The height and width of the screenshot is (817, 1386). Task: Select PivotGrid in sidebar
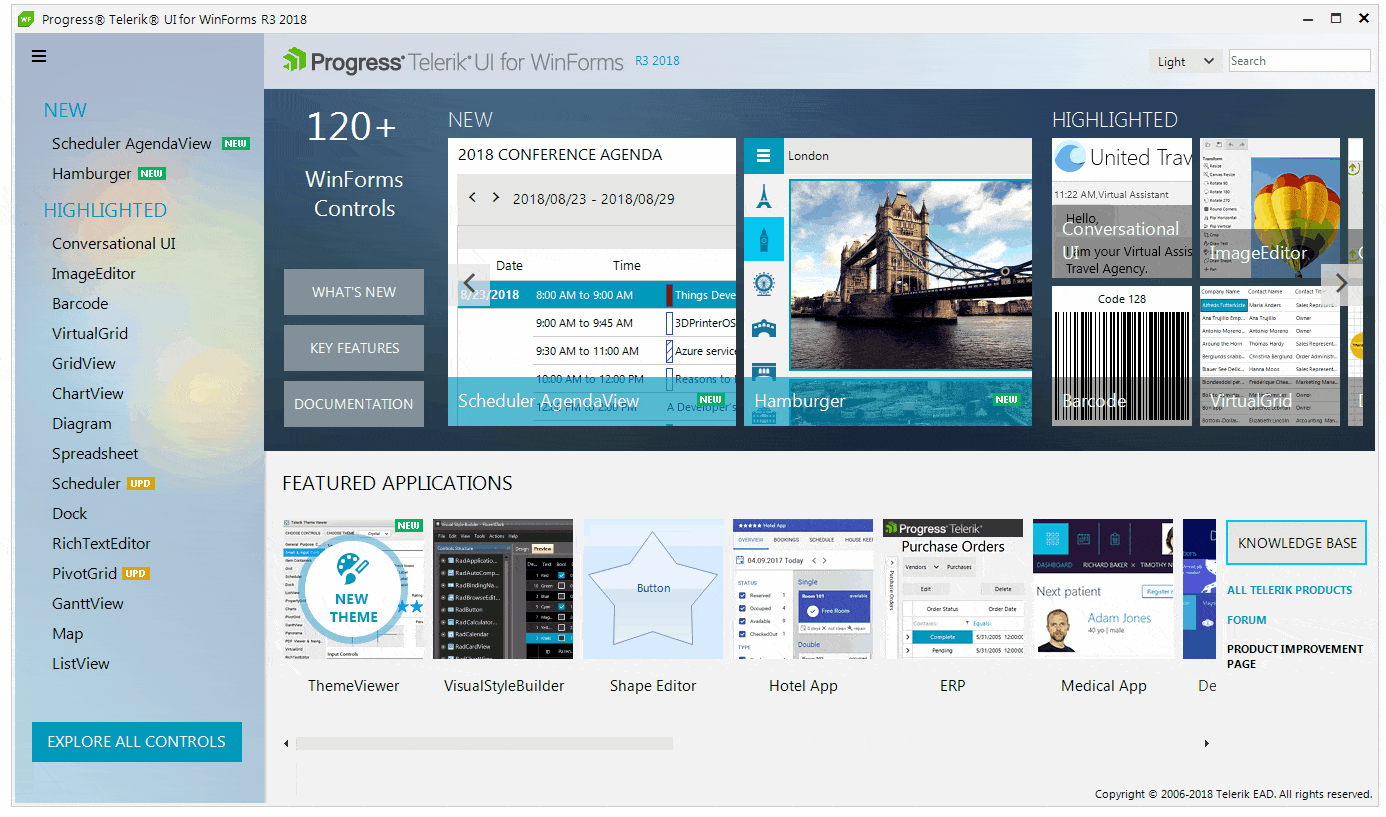coord(84,574)
